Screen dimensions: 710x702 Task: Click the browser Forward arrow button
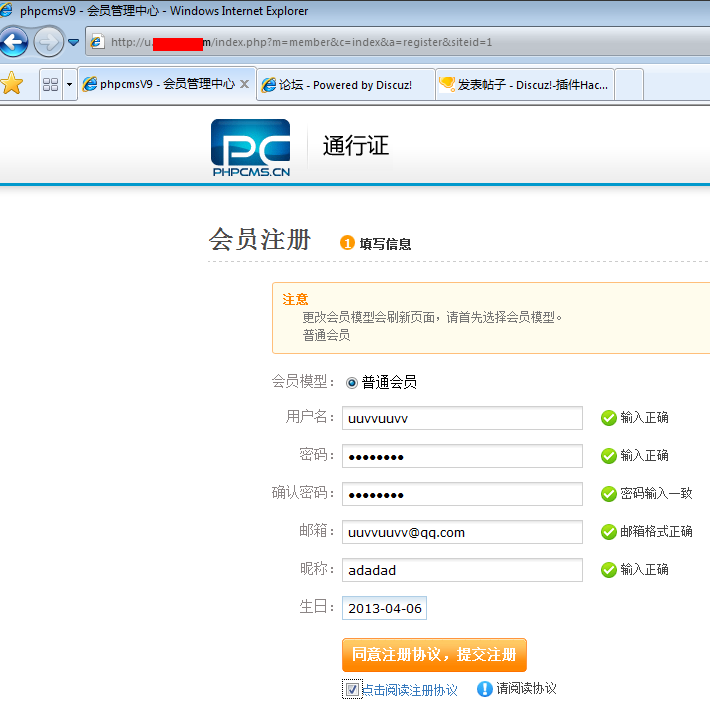pyautogui.click(x=48, y=42)
